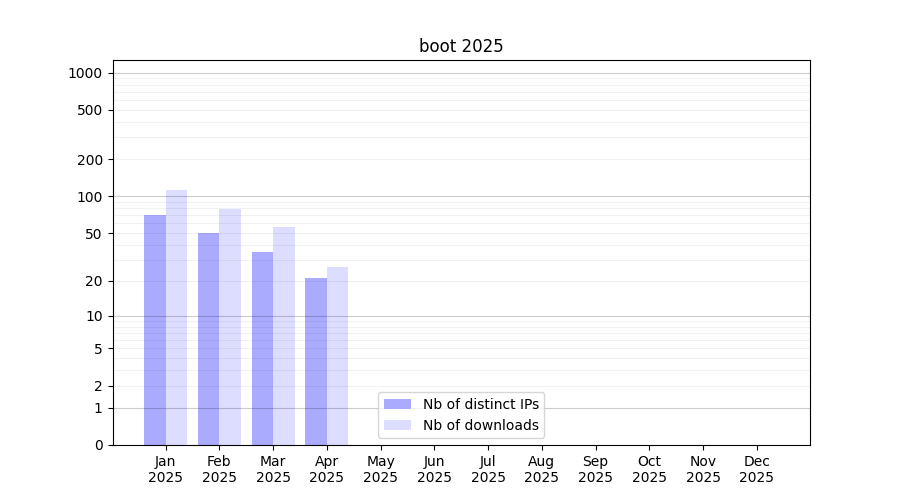Click the downloads legend color swatch
Screen dimensions: 900x500
pyautogui.click(x=397, y=425)
